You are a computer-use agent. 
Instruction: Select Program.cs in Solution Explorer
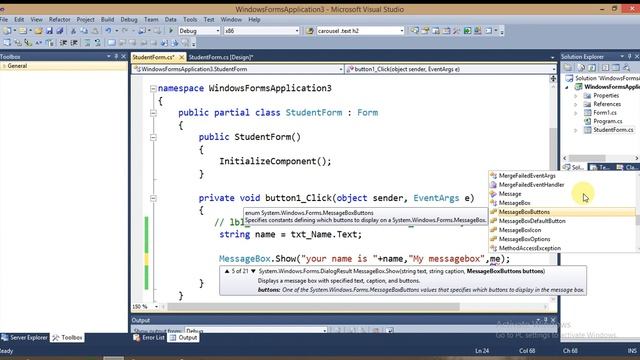click(608, 121)
